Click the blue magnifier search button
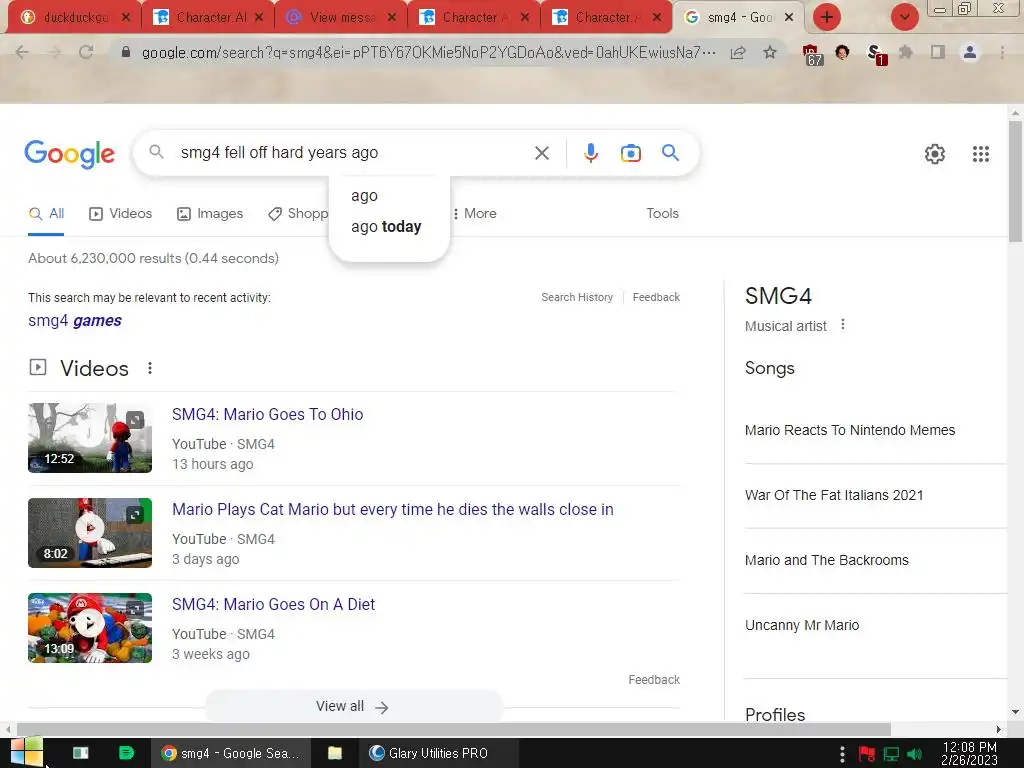1024x768 pixels. [670, 153]
